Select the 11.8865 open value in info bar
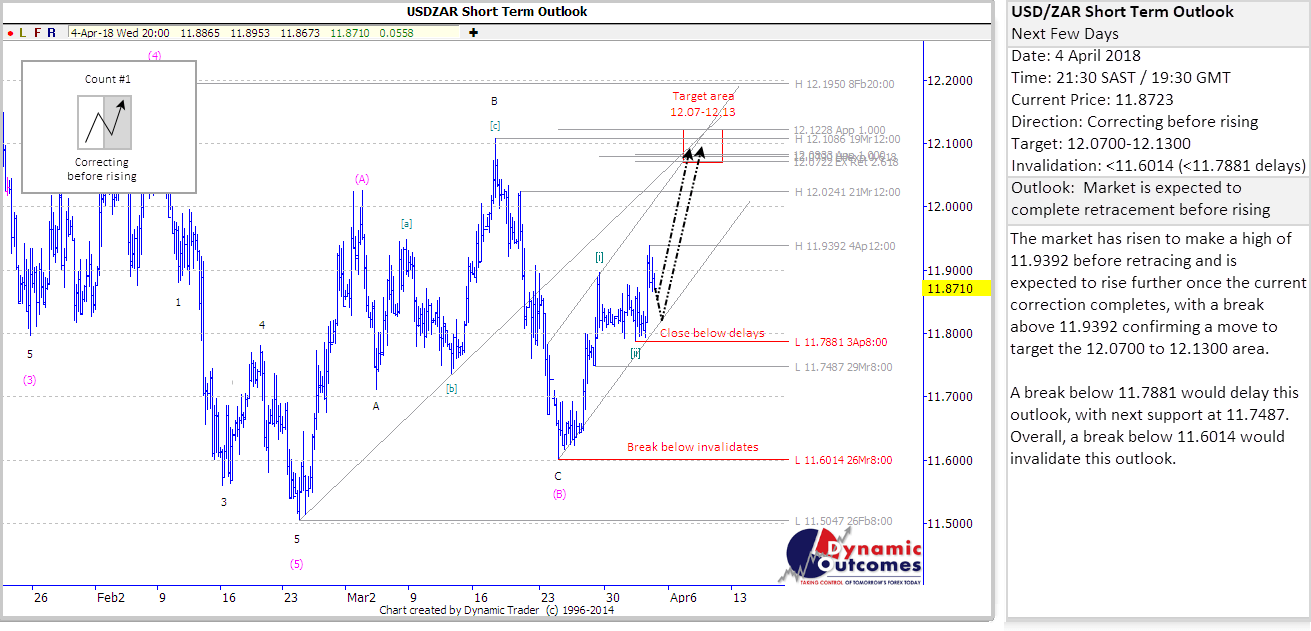The width and height of the screenshot is (1311, 631). pos(199,33)
